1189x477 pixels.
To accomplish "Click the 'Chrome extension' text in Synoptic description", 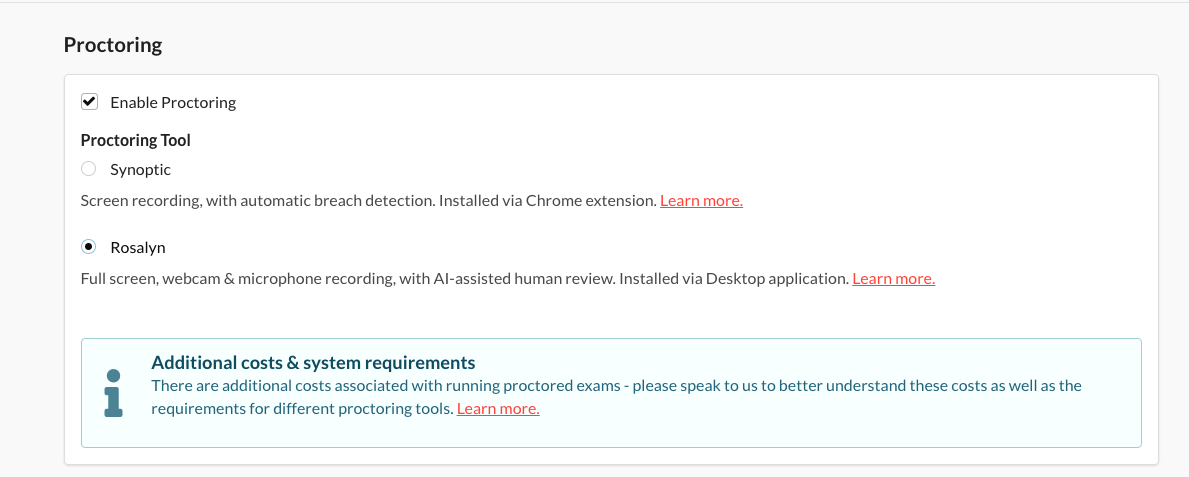I will click(594, 201).
